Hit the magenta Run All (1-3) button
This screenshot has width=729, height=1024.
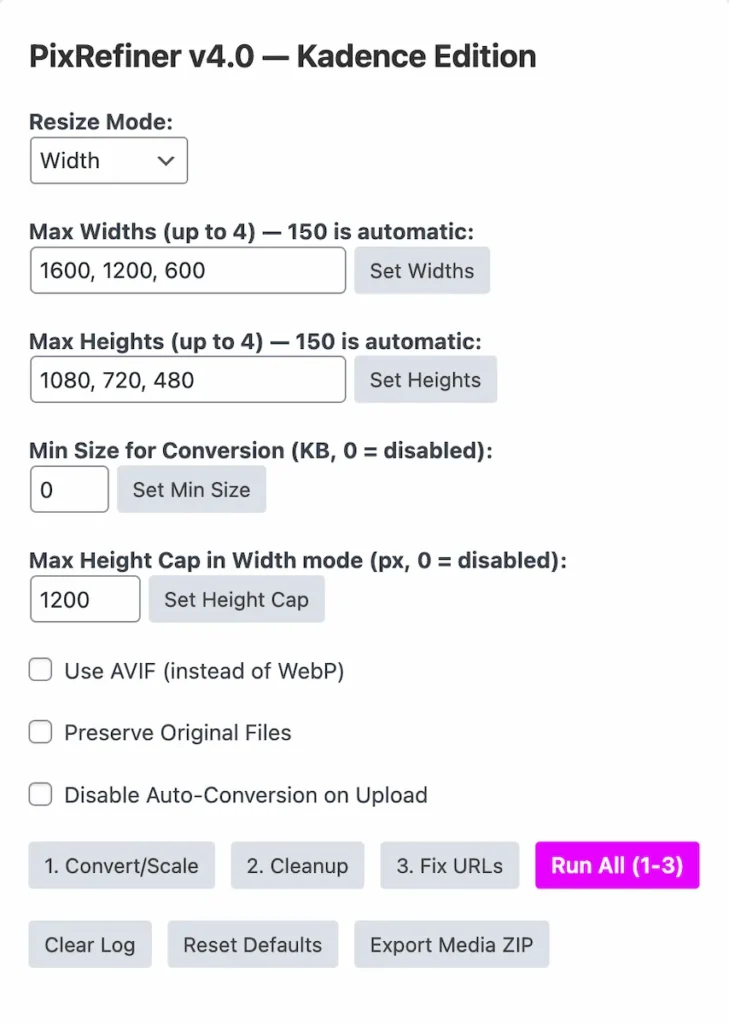[617, 866]
